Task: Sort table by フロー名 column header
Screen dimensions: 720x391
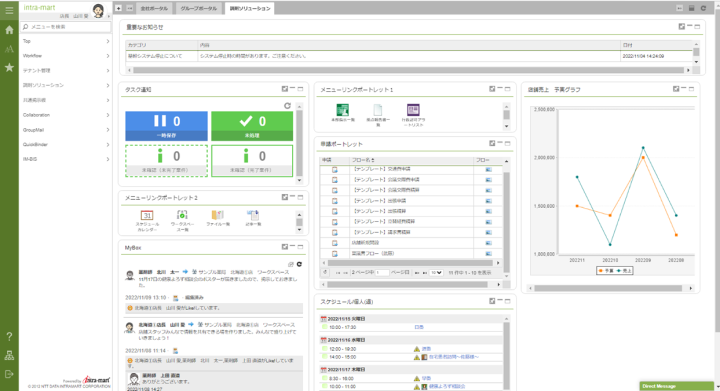Action: 363,160
